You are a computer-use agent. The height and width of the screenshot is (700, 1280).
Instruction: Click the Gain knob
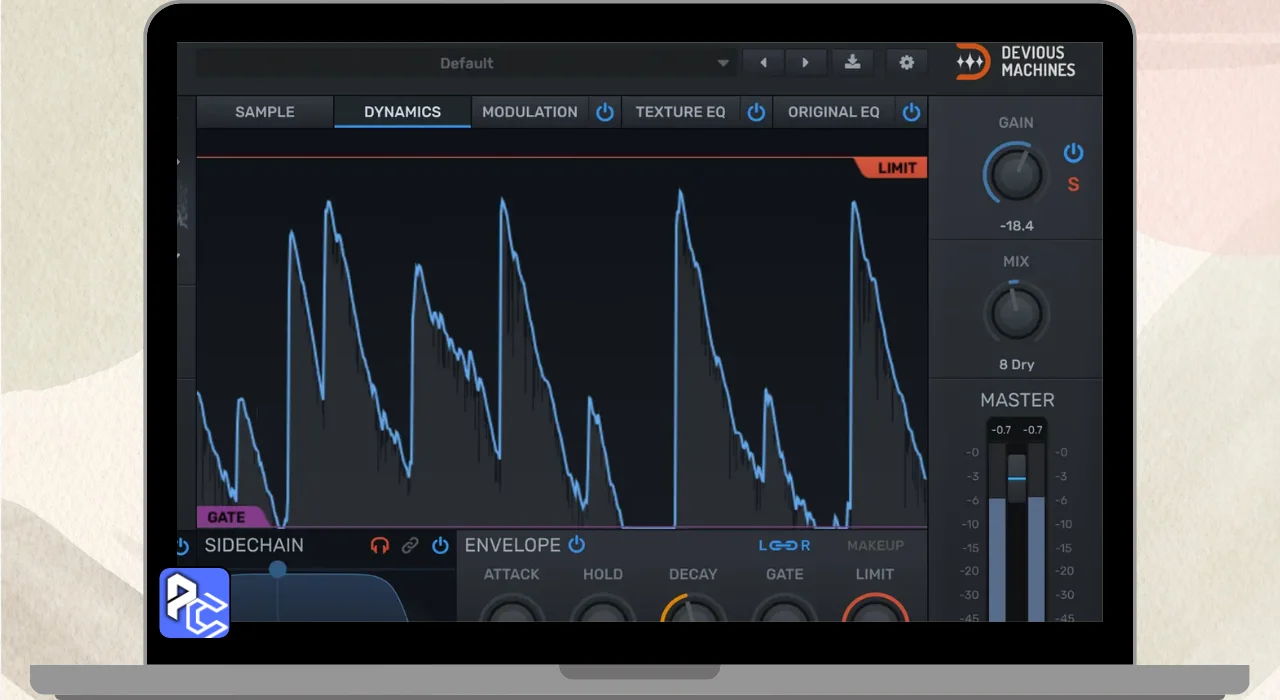[1016, 175]
